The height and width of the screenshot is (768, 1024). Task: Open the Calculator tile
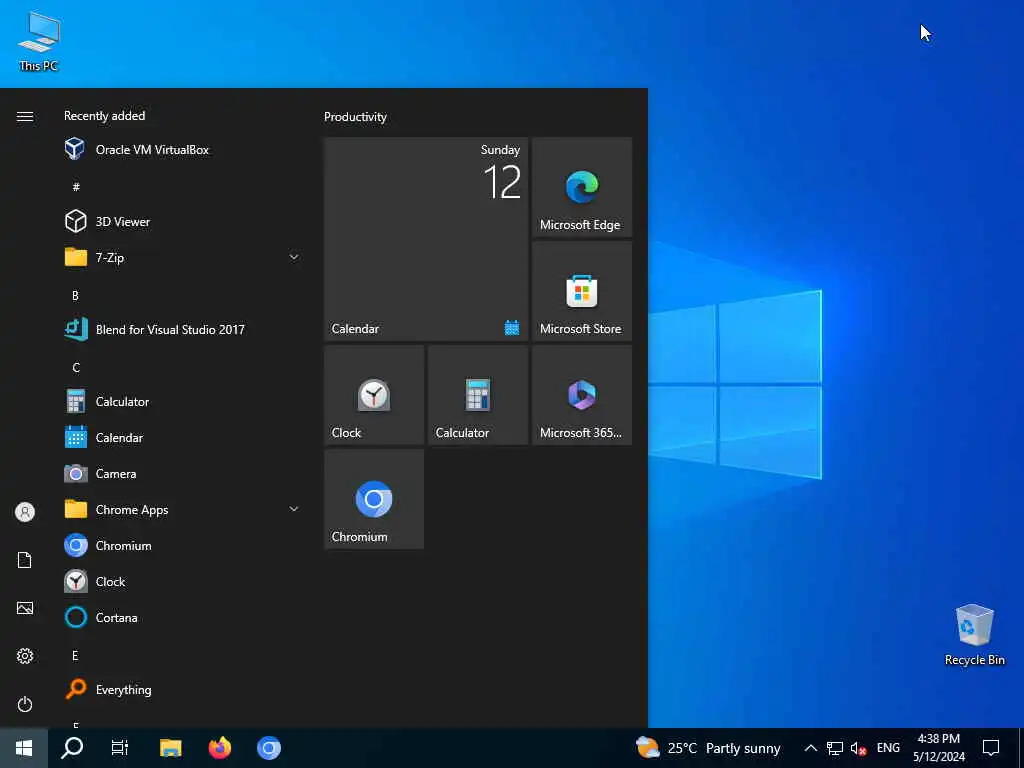point(478,395)
